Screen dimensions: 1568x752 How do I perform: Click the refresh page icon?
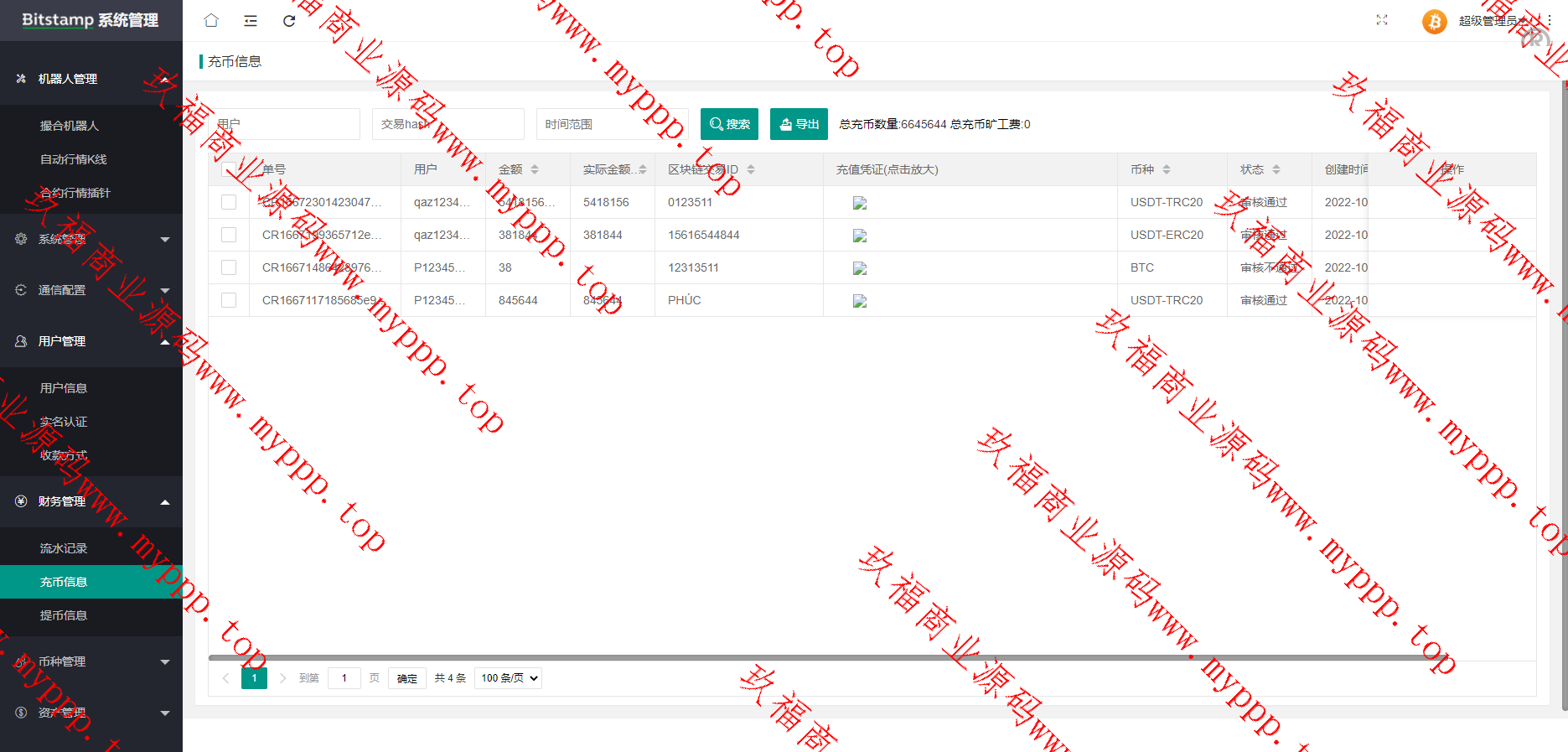click(x=289, y=20)
